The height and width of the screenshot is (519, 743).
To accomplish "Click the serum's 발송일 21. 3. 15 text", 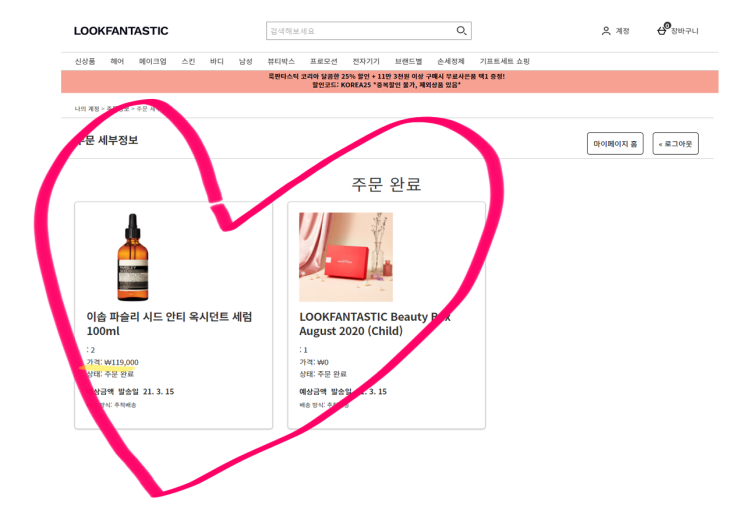I will coord(146,392).
